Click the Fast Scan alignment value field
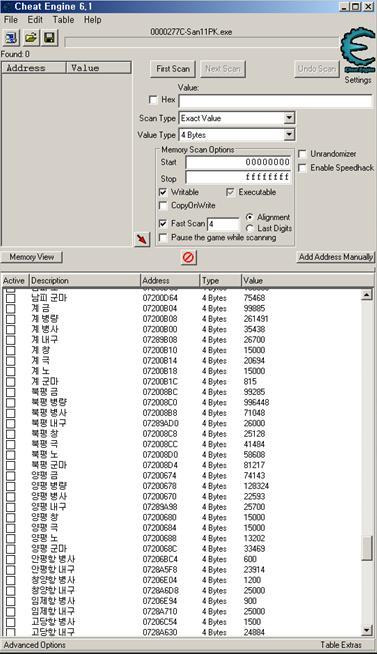 pyautogui.click(x=224, y=224)
